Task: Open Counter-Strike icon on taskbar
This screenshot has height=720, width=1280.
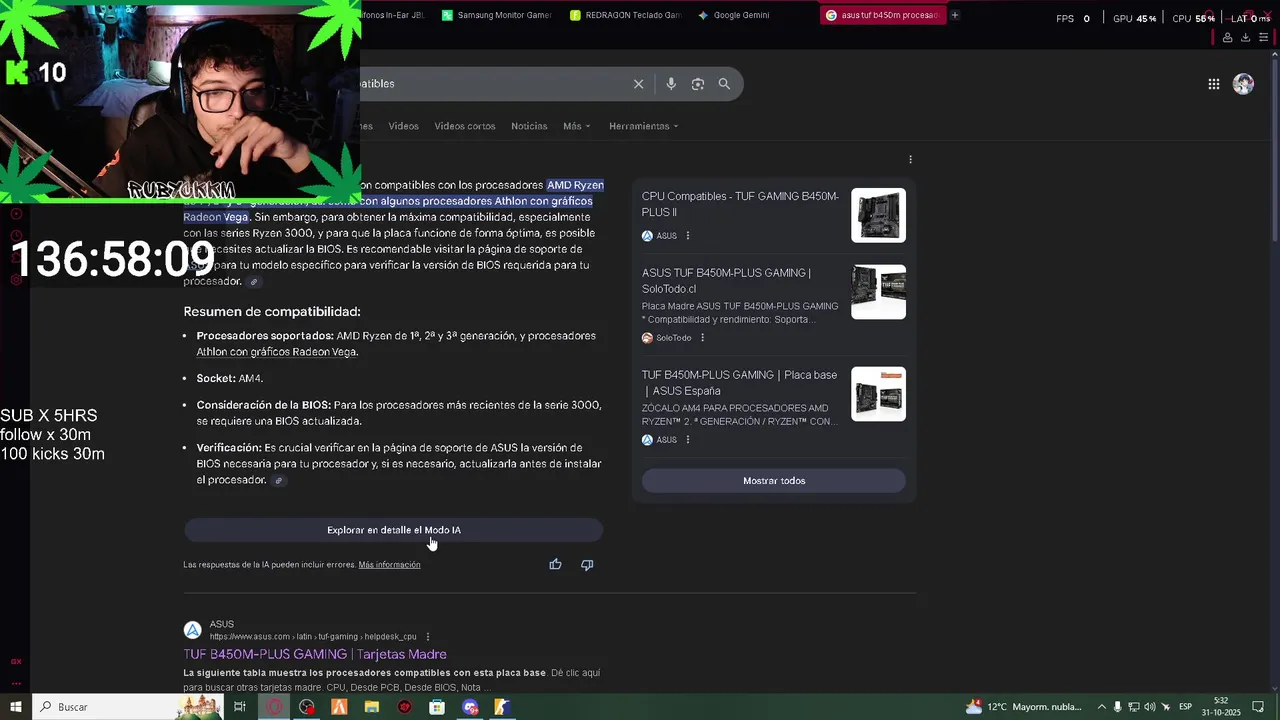Action: pos(502,707)
